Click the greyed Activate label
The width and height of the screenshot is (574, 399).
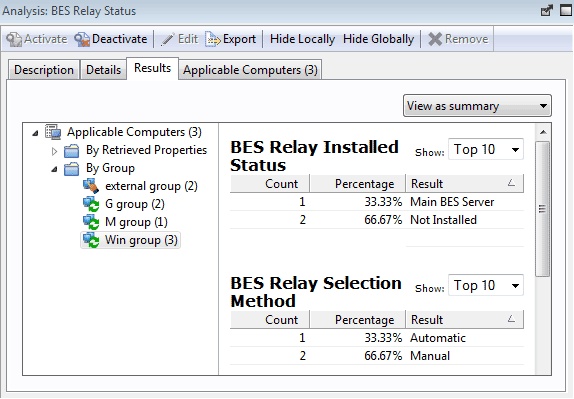click(x=45, y=39)
